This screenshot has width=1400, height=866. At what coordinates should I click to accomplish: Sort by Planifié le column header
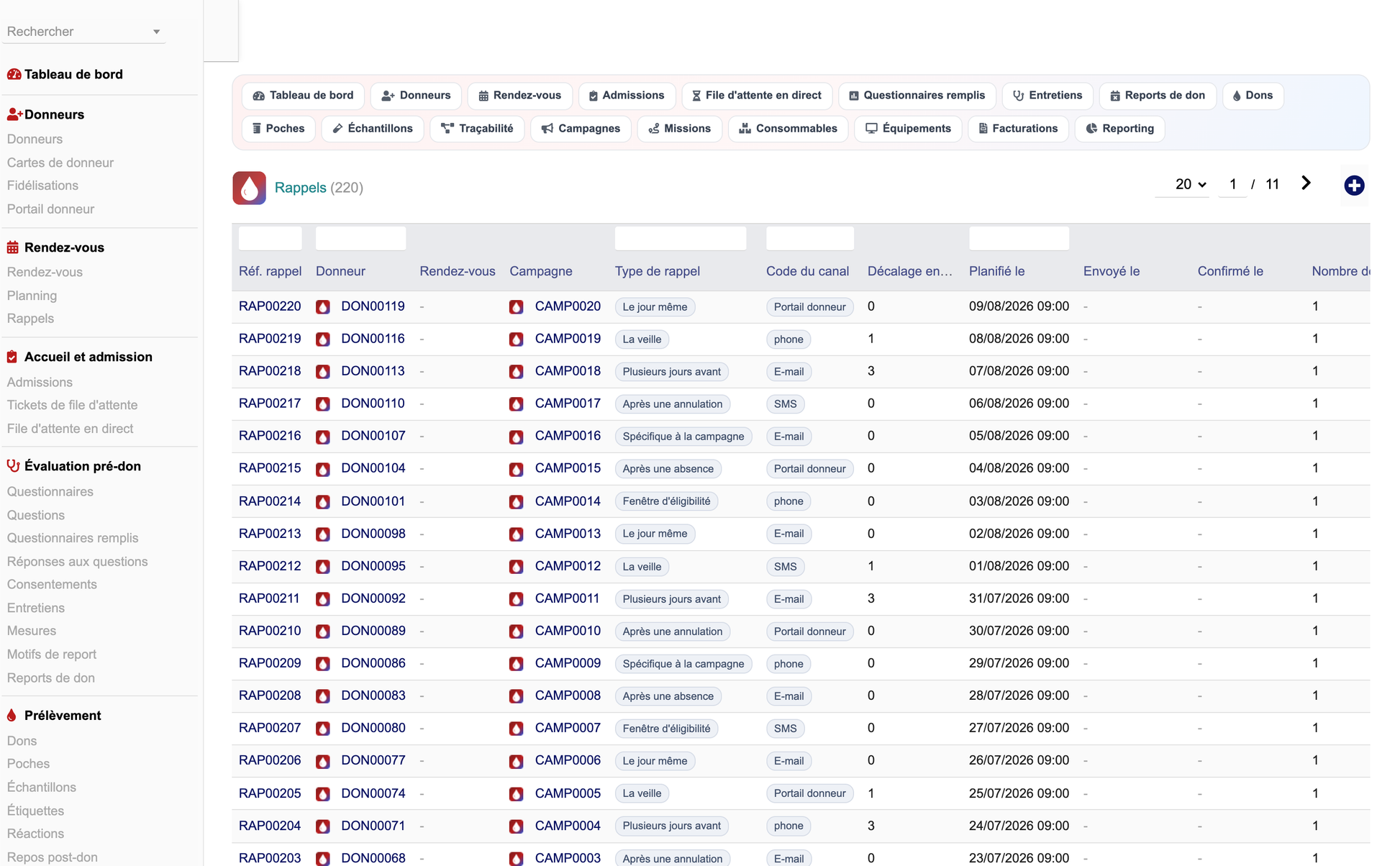pos(996,271)
